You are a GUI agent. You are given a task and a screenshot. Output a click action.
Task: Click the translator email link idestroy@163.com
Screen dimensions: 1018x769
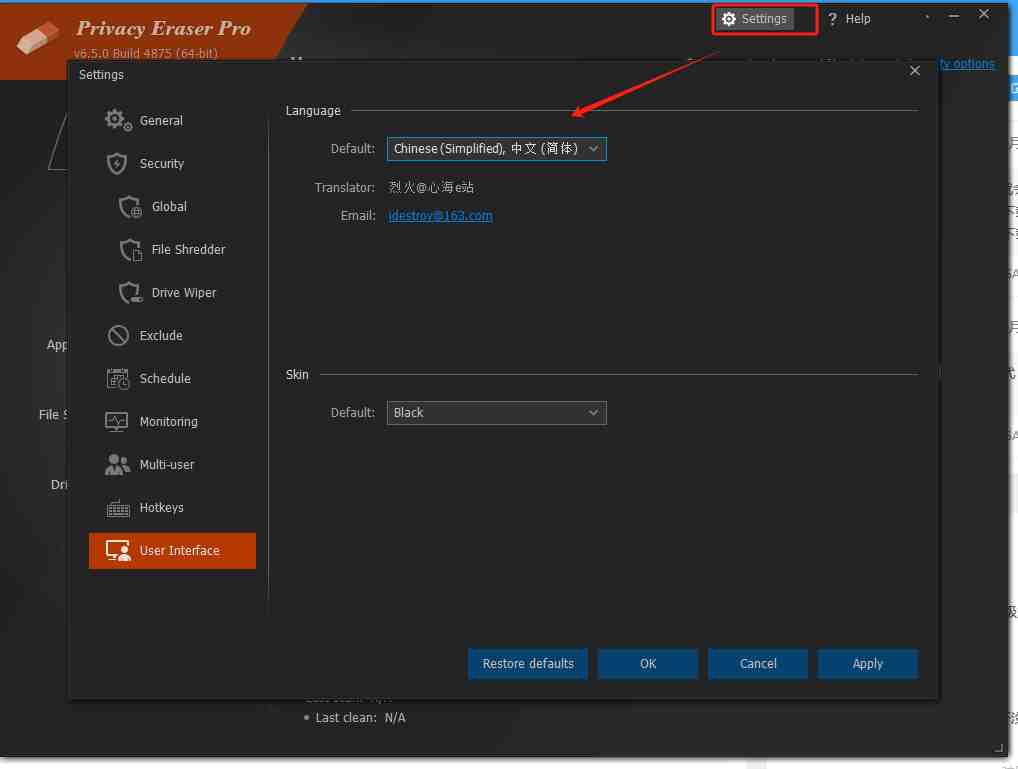tap(440, 215)
